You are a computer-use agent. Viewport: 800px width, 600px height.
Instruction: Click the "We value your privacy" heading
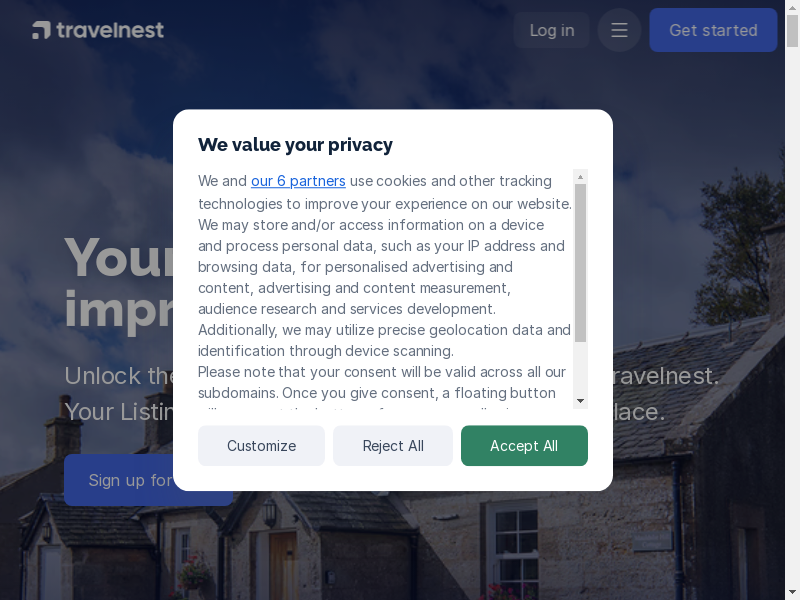click(295, 145)
